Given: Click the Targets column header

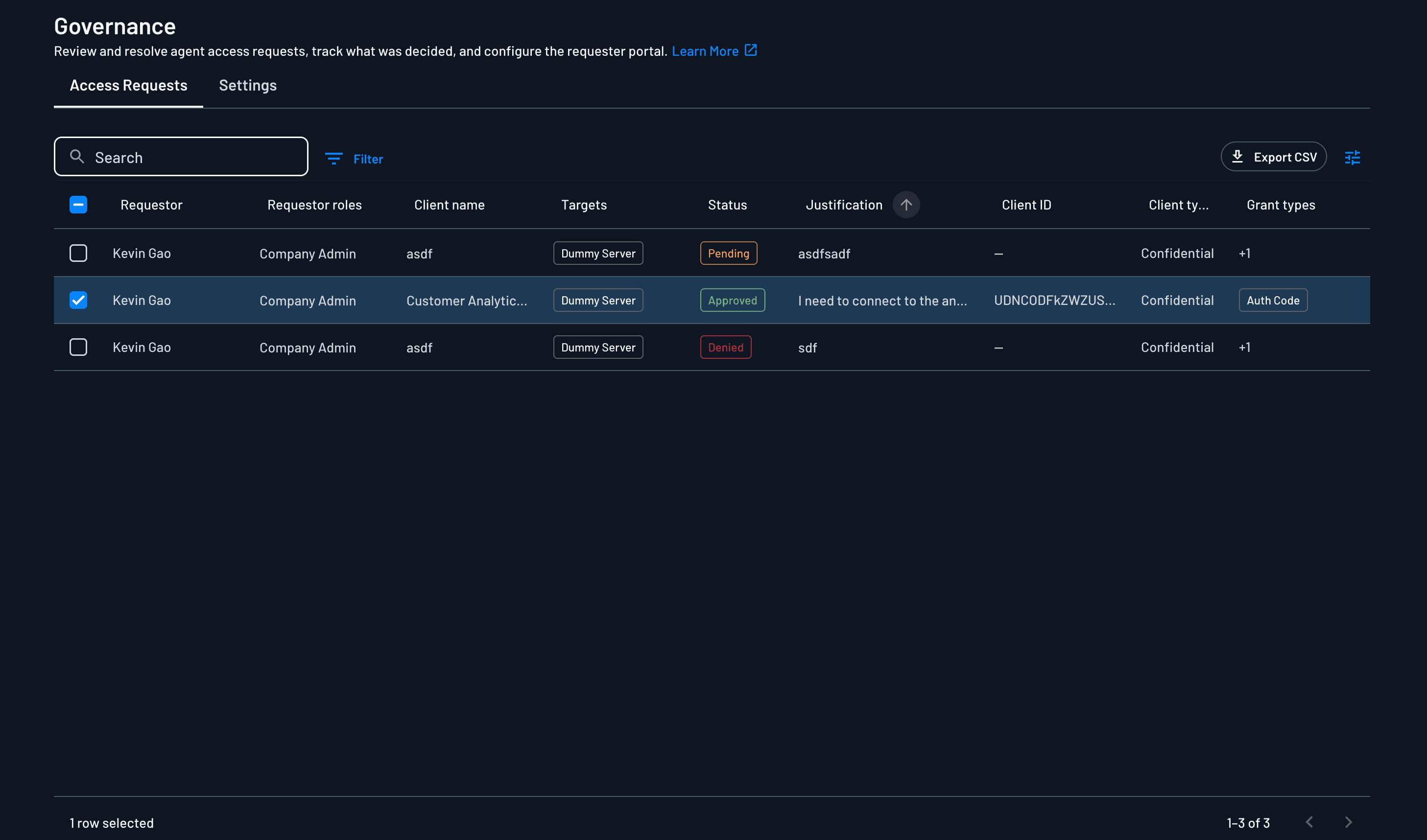Looking at the screenshot, I should click(584, 205).
